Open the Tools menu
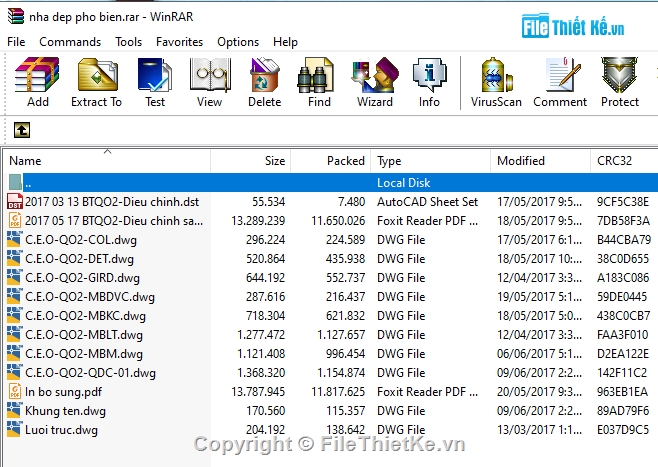 tap(128, 42)
